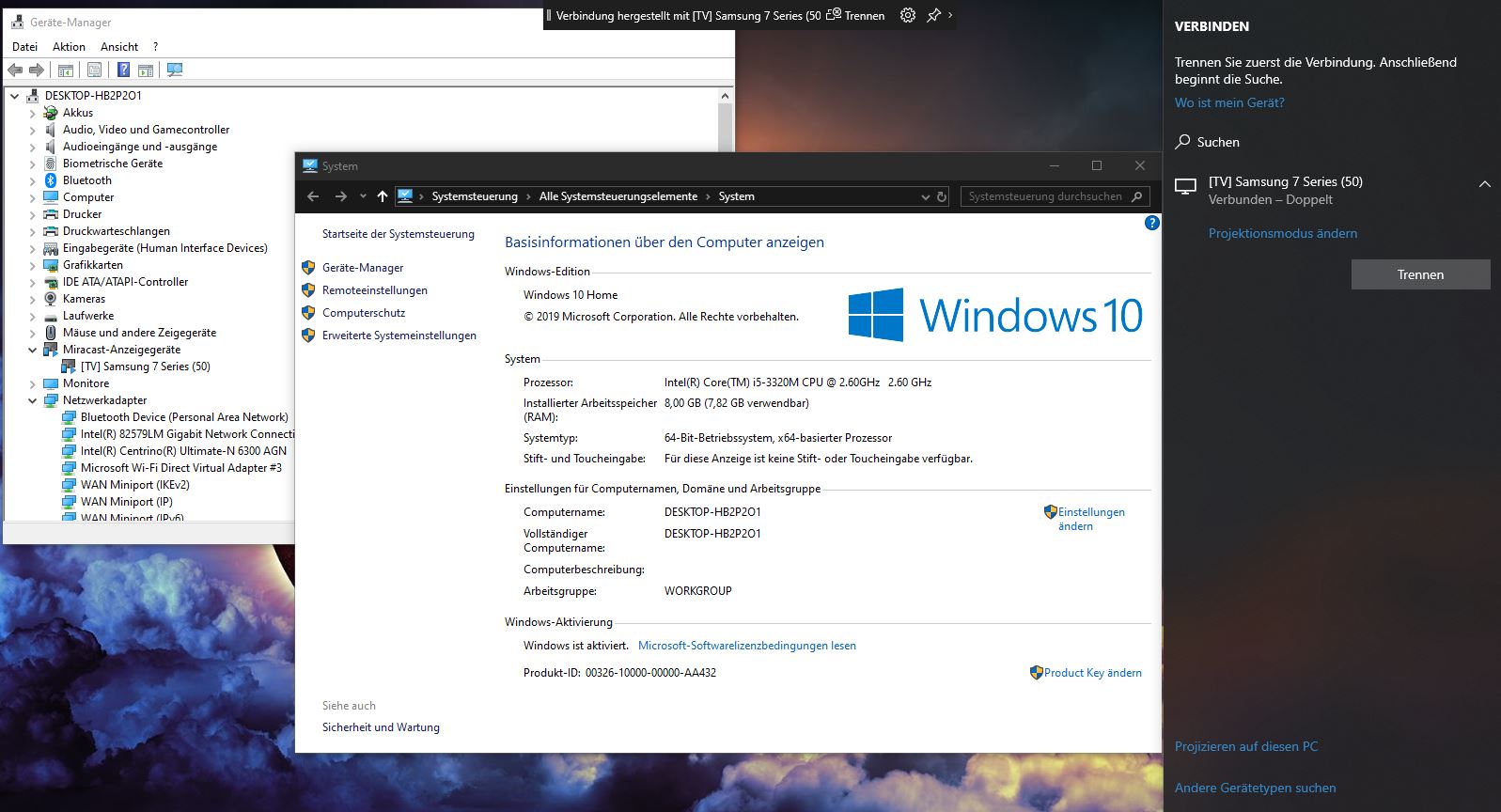
Task: Select Eingabegeräte (Human Interface Devices) node
Action: (x=164, y=248)
